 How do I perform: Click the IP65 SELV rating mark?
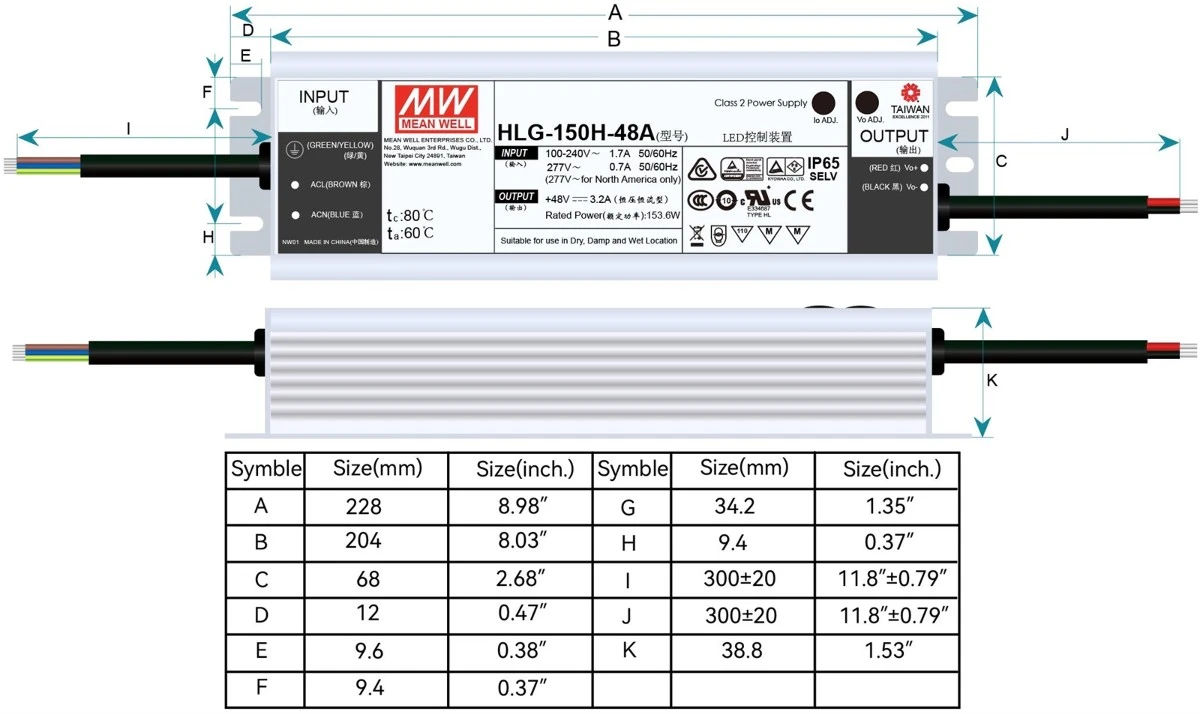(823, 168)
